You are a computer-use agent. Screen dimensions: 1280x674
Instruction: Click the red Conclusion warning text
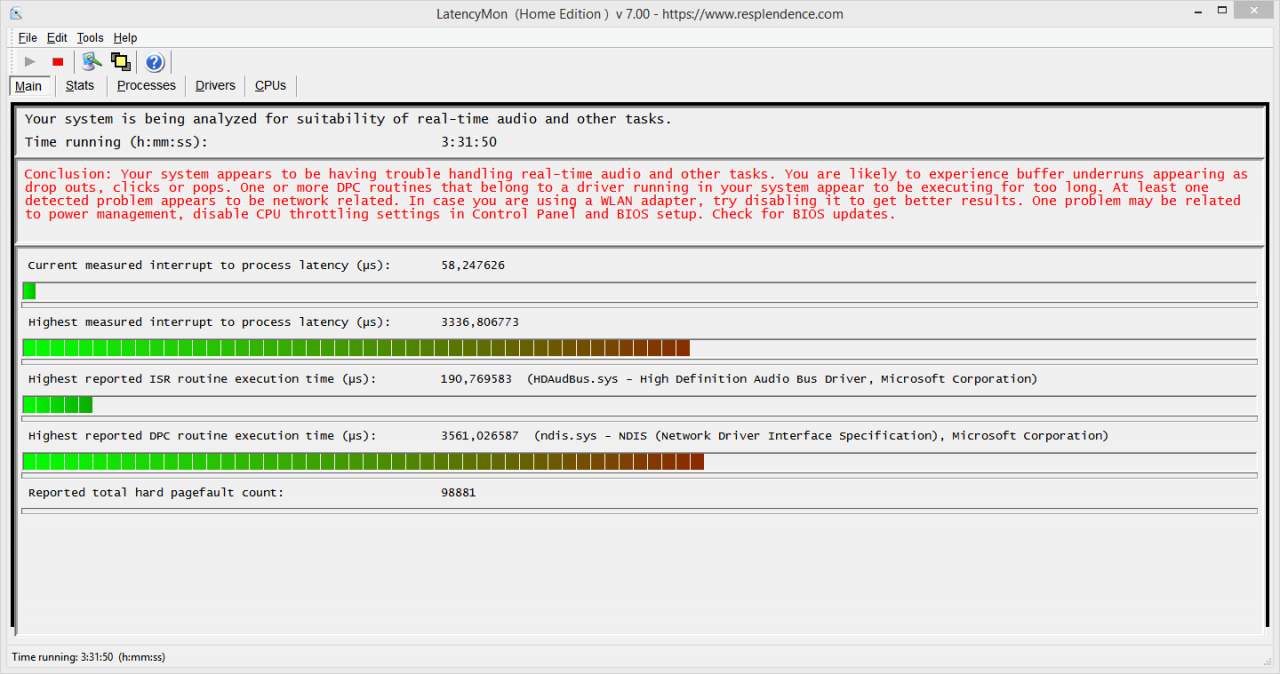[x=636, y=194]
